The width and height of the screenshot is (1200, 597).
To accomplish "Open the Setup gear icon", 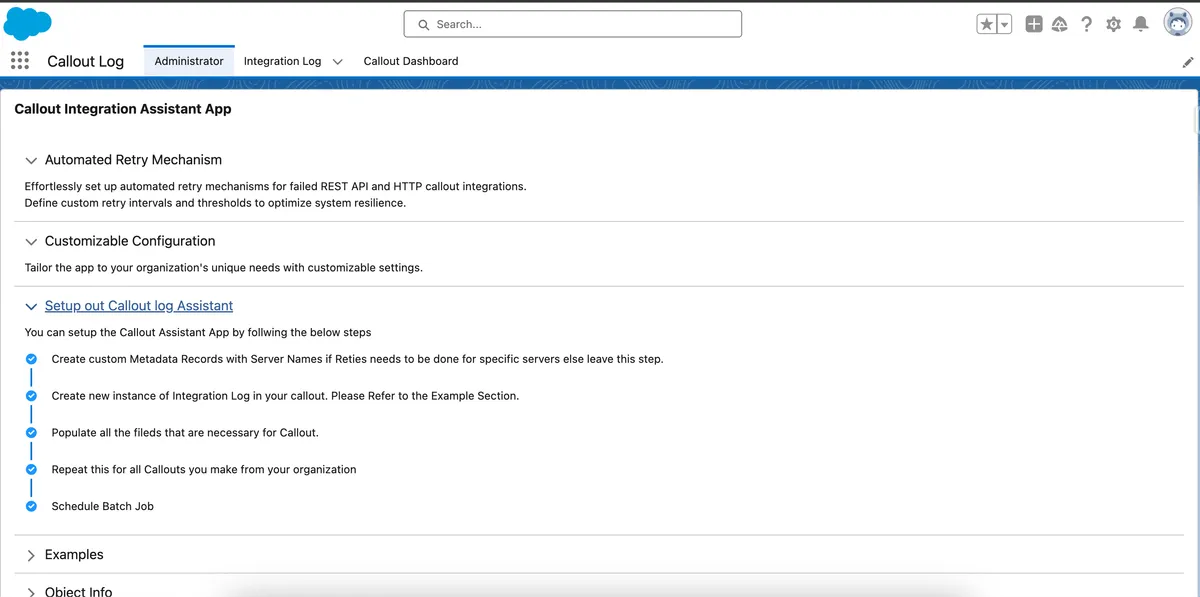I will point(1113,24).
